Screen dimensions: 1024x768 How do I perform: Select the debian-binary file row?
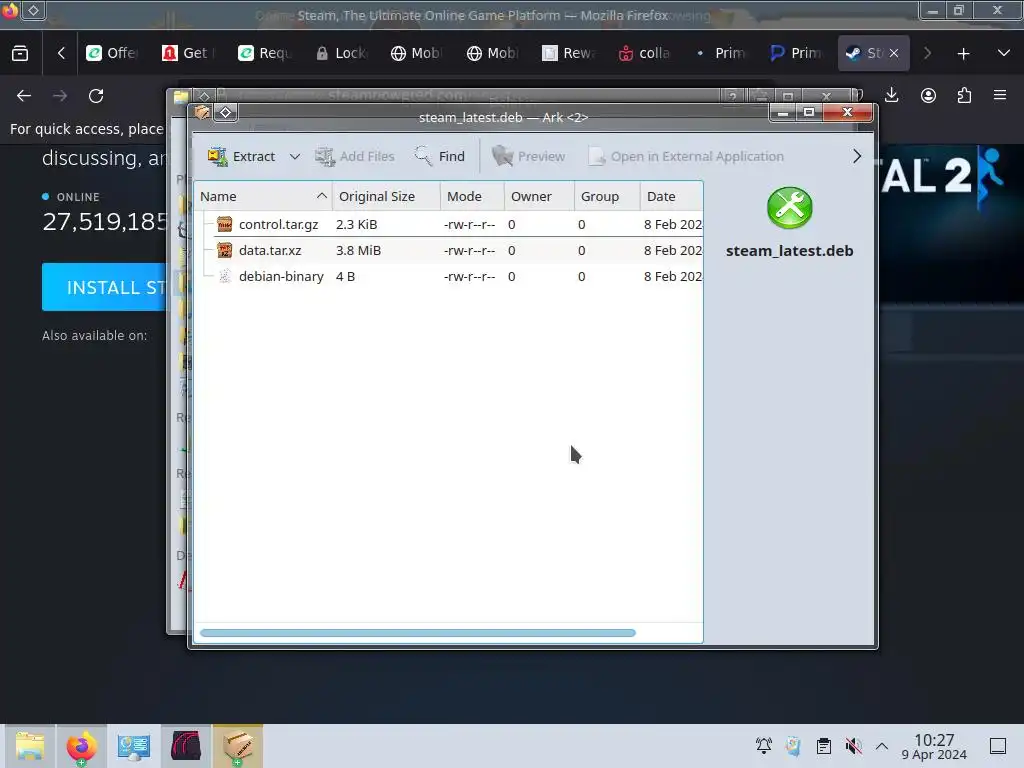click(449, 277)
